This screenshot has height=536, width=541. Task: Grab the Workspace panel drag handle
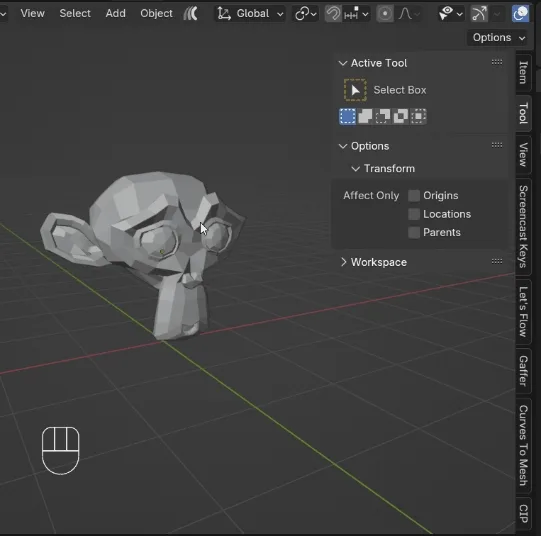click(497, 261)
